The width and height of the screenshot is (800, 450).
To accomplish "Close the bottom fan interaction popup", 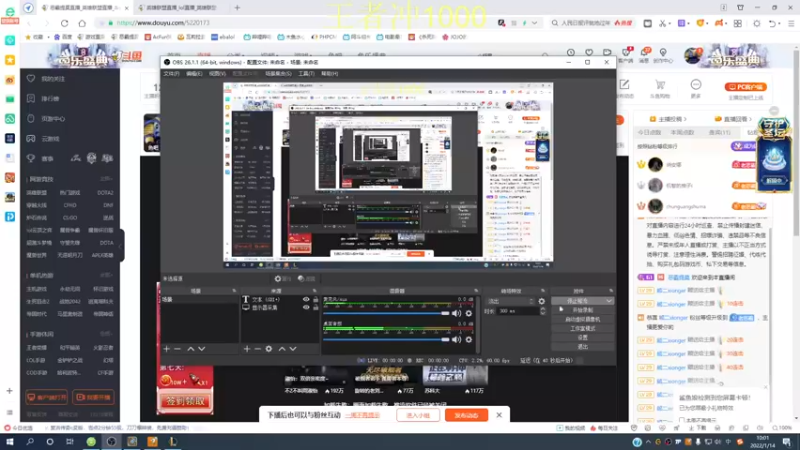I will (499, 415).
